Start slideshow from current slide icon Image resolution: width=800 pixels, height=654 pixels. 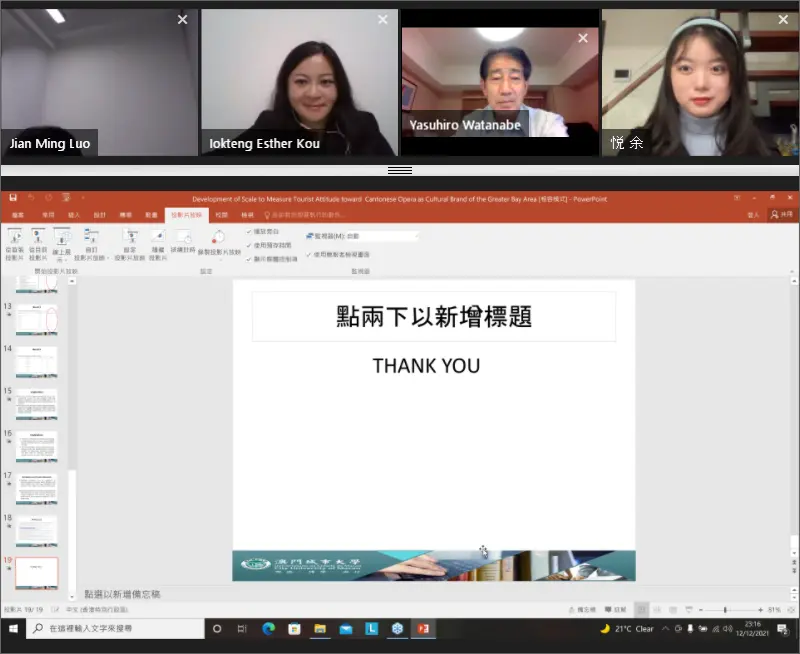[38, 238]
